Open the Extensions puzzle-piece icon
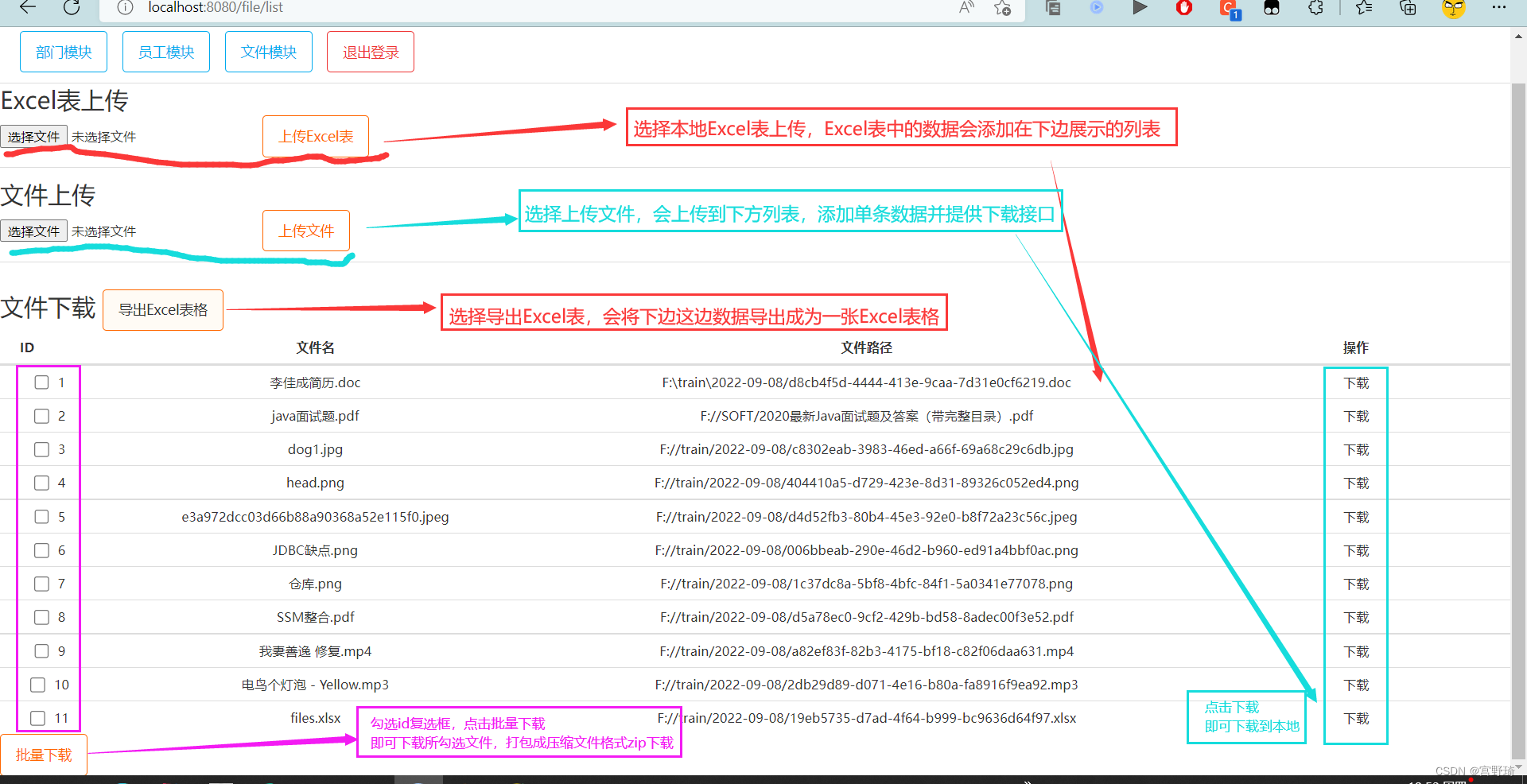This screenshot has height=784, width=1527. [1315, 8]
